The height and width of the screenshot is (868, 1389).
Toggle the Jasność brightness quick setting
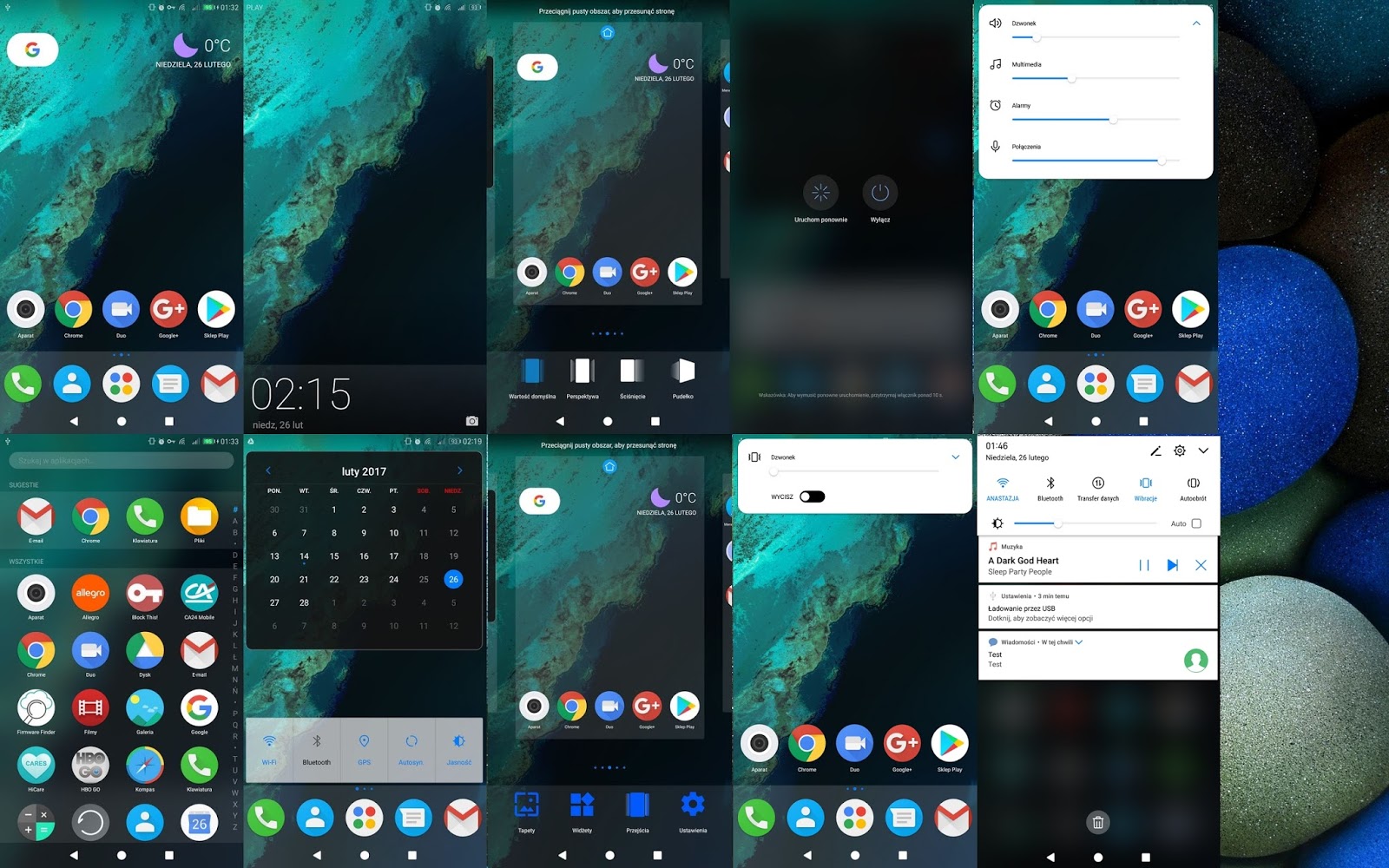[x=458, y=749]
